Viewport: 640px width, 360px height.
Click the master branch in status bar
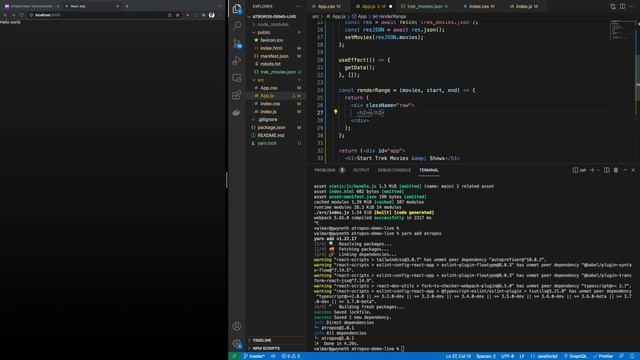[254, 356]
